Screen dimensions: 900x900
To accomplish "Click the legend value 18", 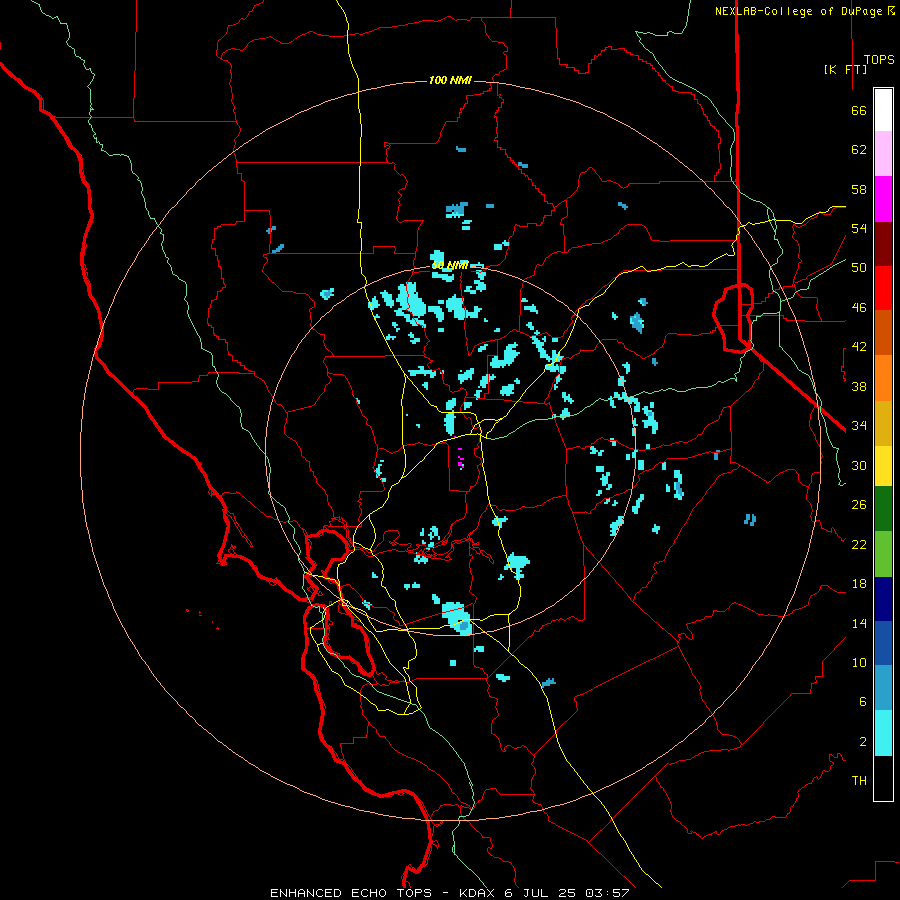I will 859,584.
